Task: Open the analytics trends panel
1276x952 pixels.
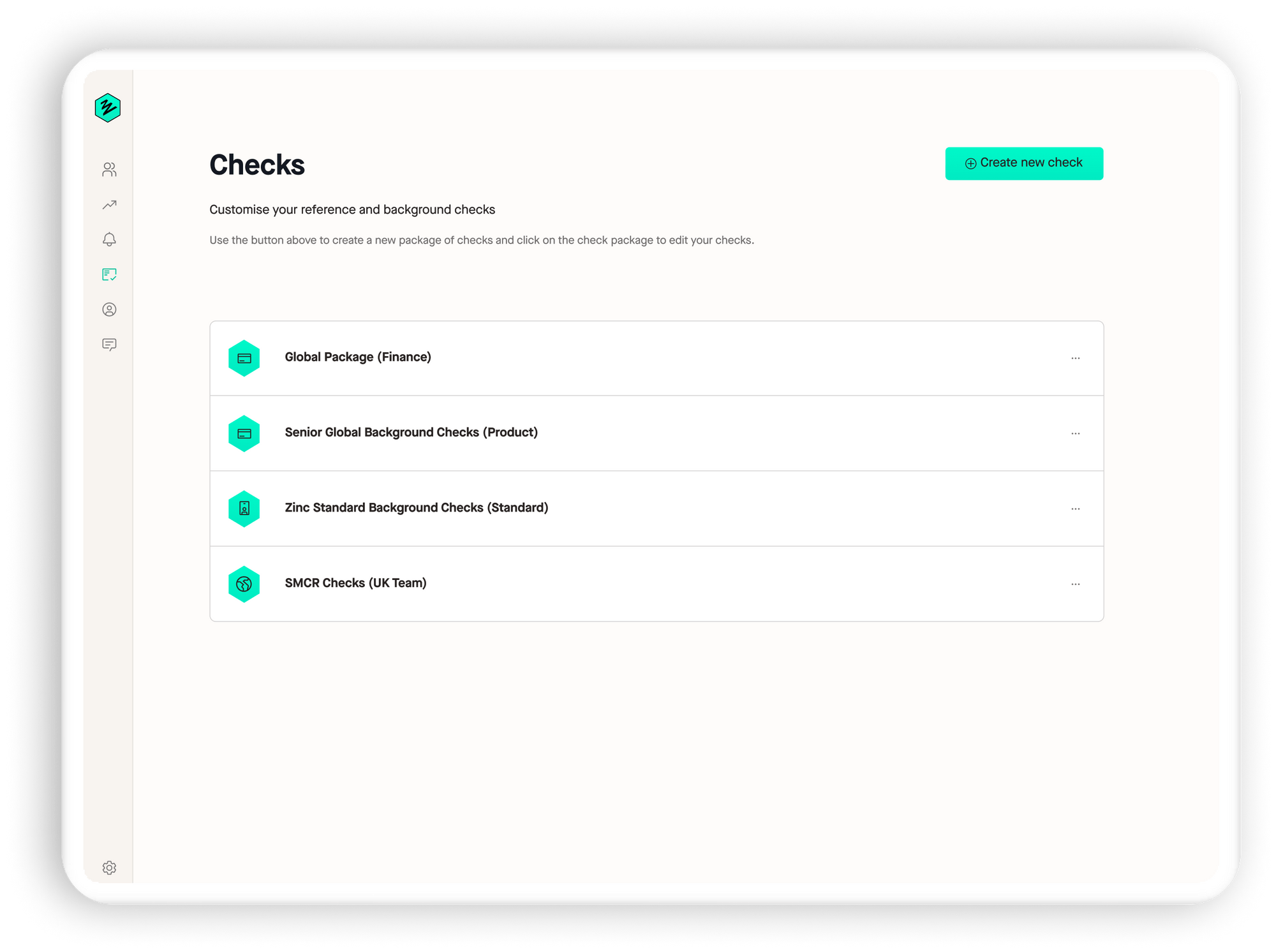Action: tap(109, 204)
